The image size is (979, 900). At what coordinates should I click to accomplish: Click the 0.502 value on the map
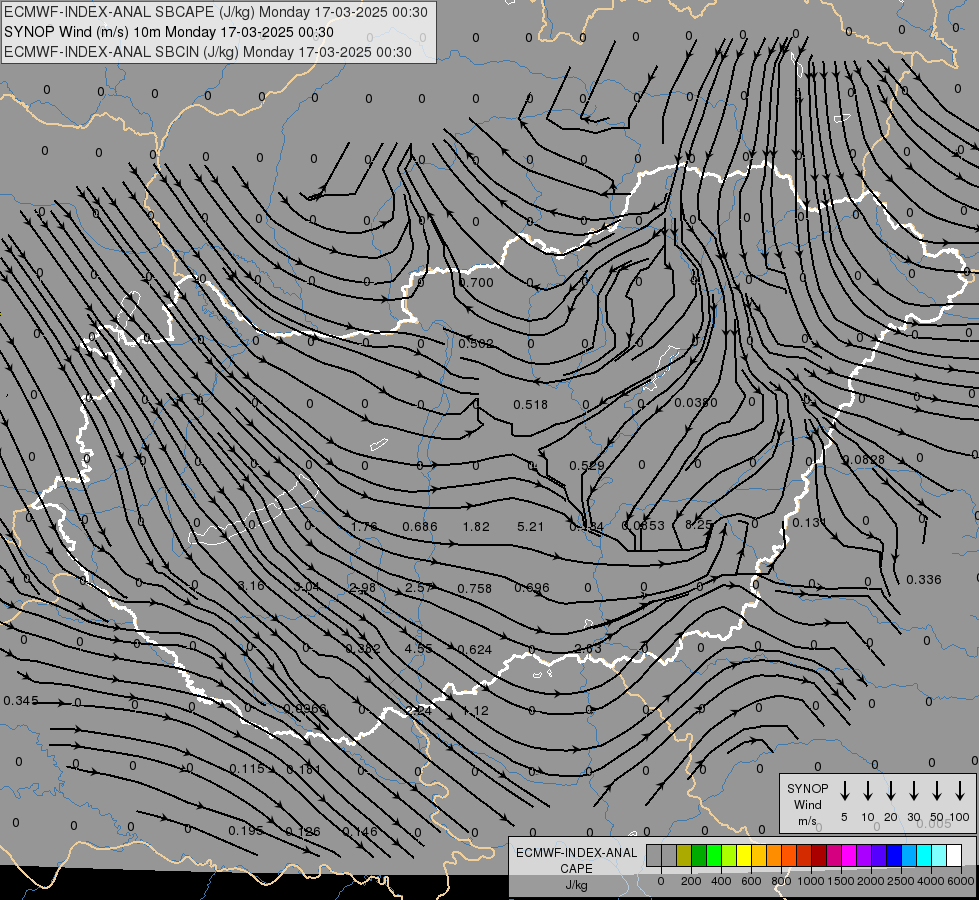pos(476,344)
